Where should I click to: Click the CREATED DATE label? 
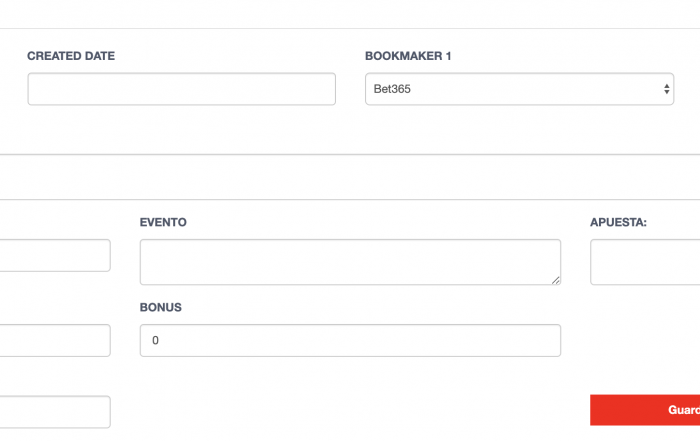[71, 56]
